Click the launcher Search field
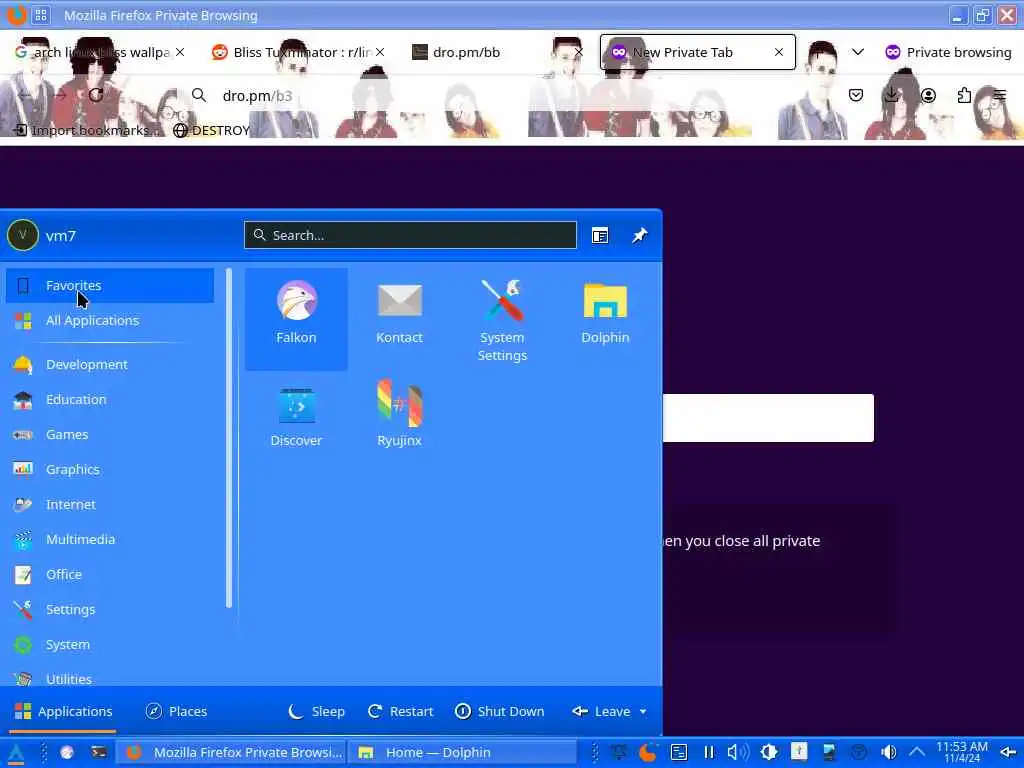 point(410,235)
